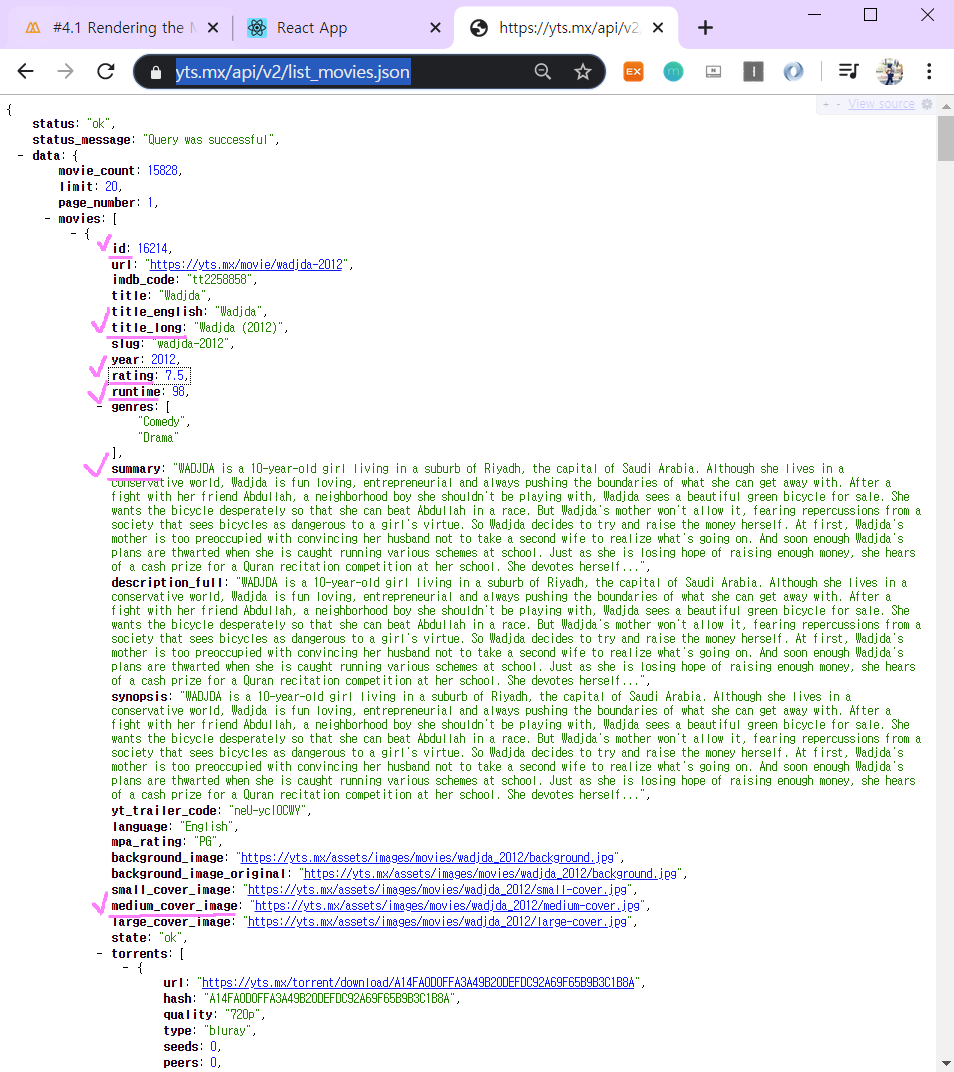Click the "Drama" genre entry

[x=159, y=438]
